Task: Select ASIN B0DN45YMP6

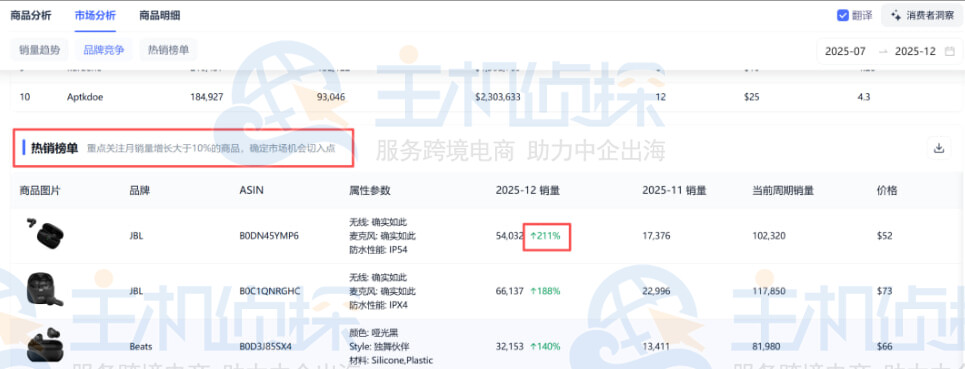Action: click(269, 236)
